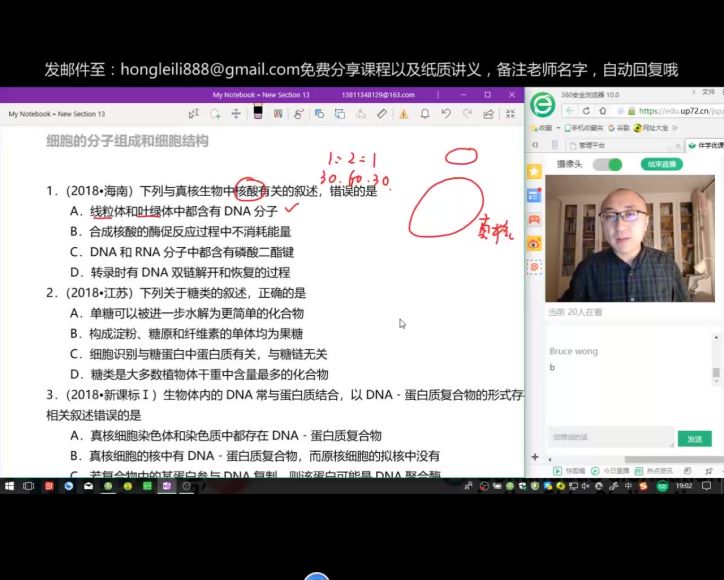Exit full-screen mode with collapse arrows

pyautogui.click(x=510, y=114)
